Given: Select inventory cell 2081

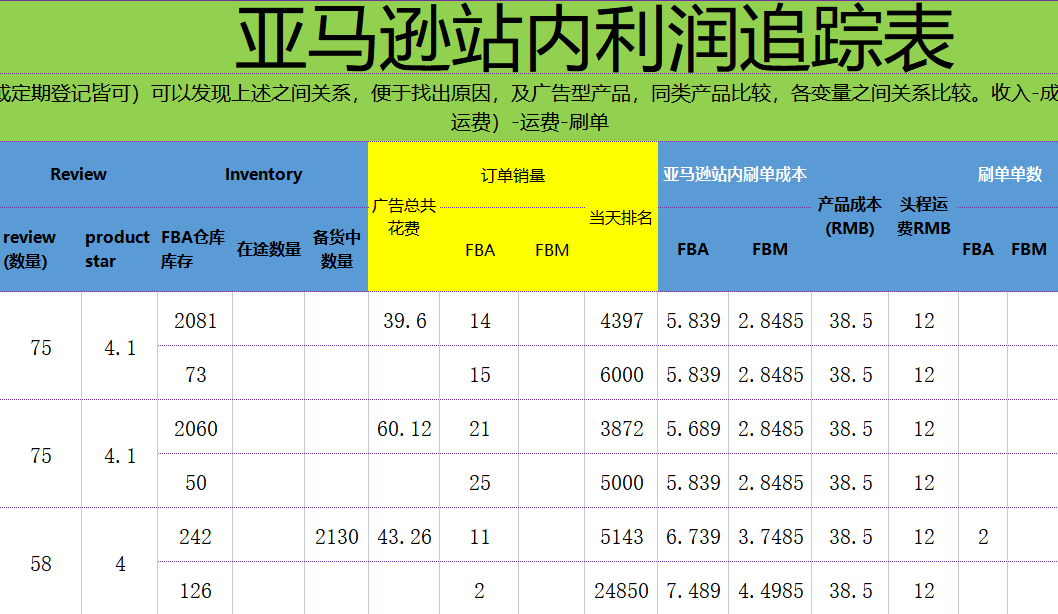Looking at the screenshot, I should 196,320.
